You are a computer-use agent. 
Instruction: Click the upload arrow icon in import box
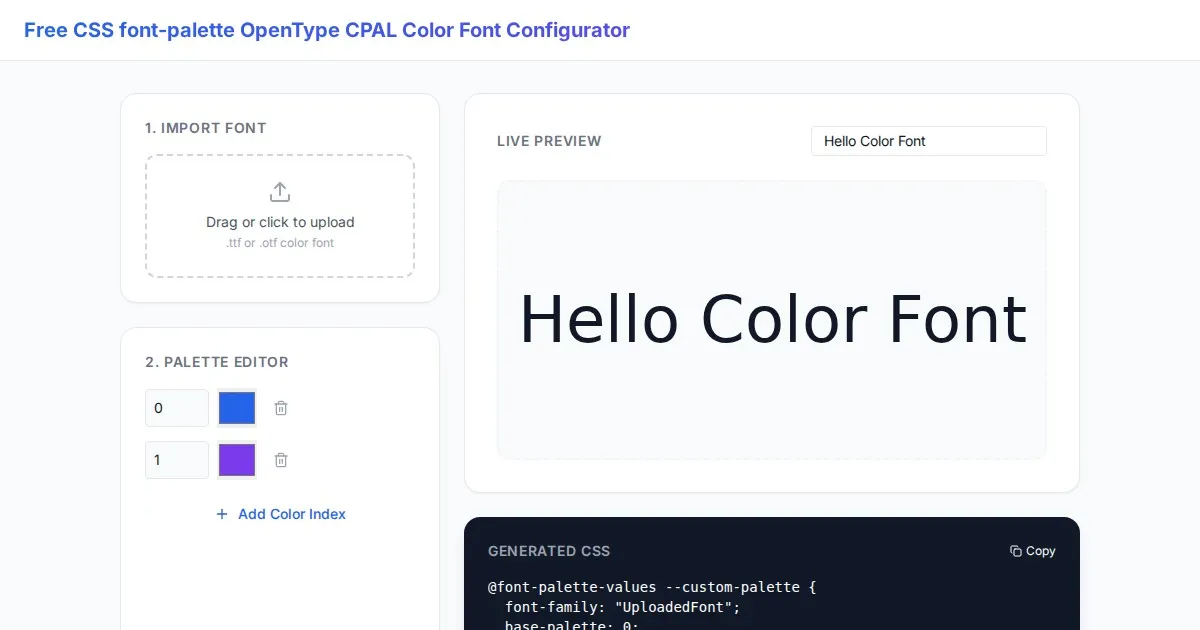[x=280, y=192]
